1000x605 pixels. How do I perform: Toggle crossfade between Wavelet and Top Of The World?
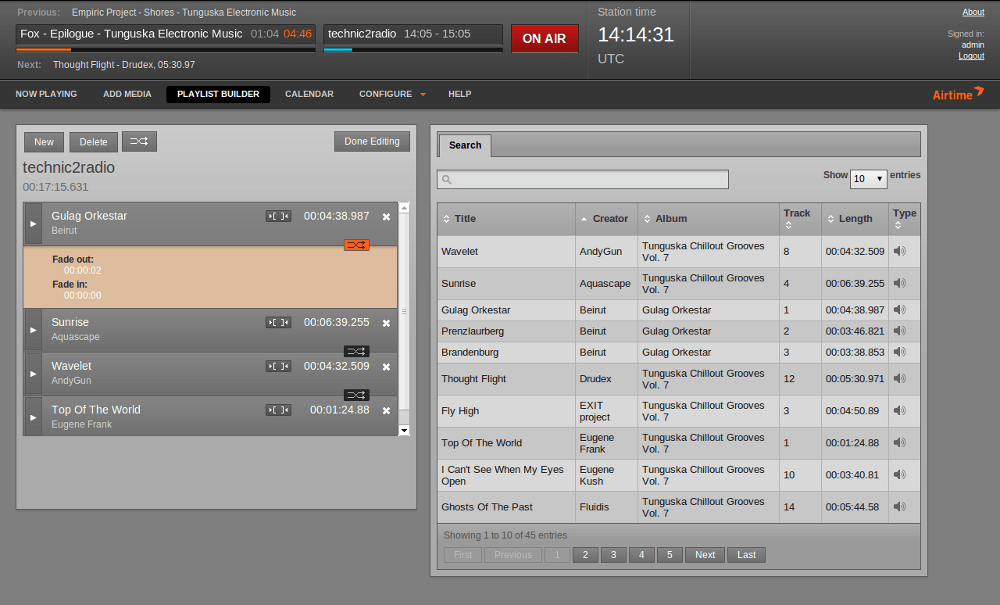[x=356, y=395]
